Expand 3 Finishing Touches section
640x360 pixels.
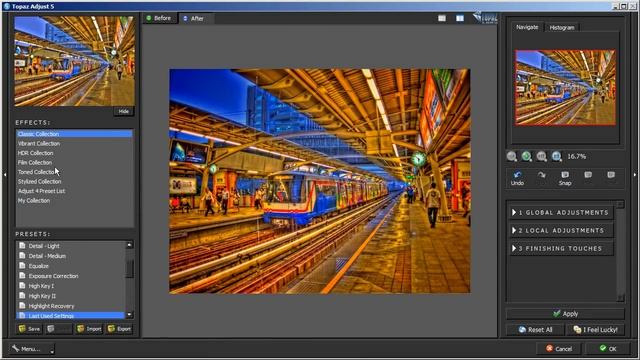[561, 249]
